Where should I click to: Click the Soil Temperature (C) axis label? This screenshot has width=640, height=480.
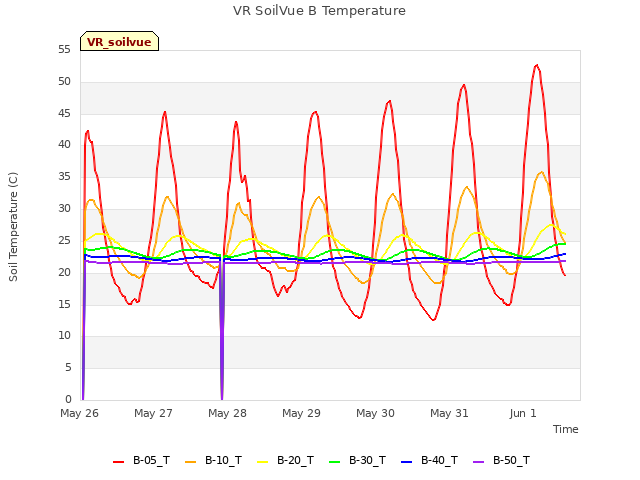click(13, 227)
